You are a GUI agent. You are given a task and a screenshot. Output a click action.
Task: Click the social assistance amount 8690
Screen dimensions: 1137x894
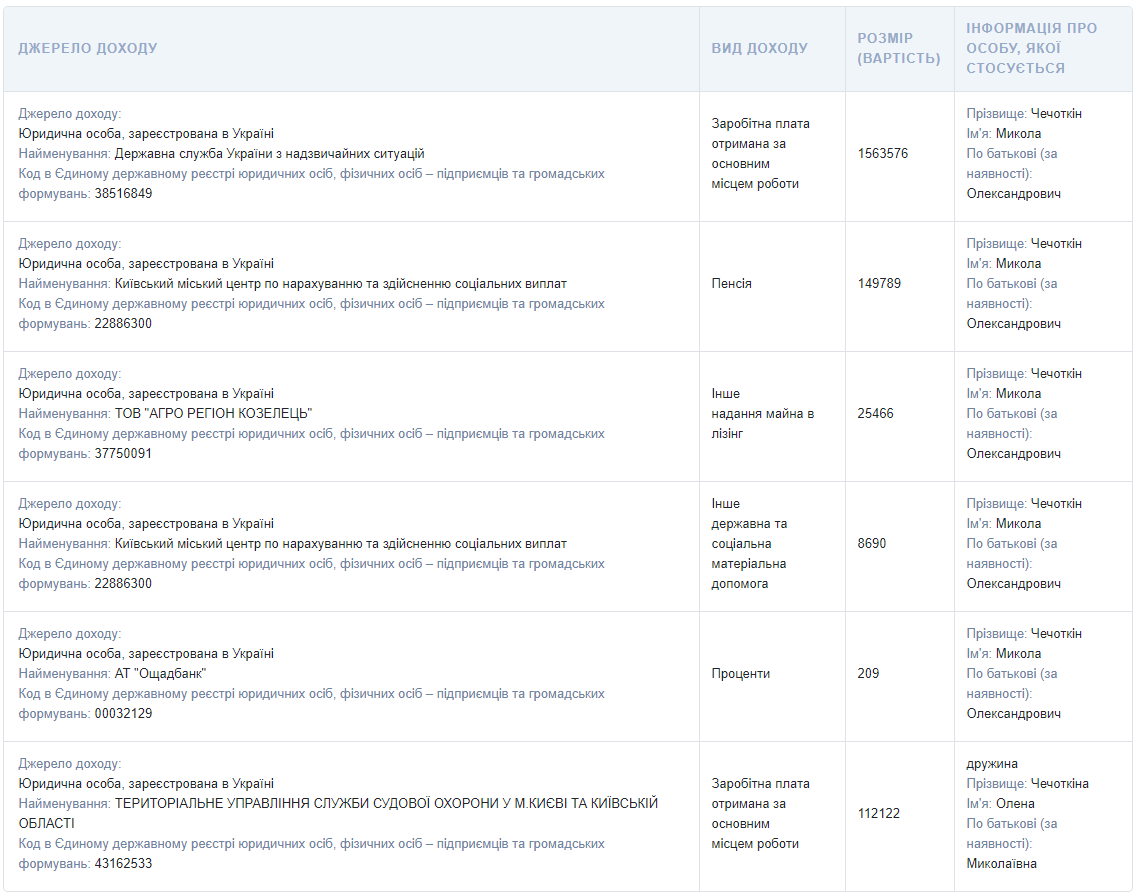(871, 544)
